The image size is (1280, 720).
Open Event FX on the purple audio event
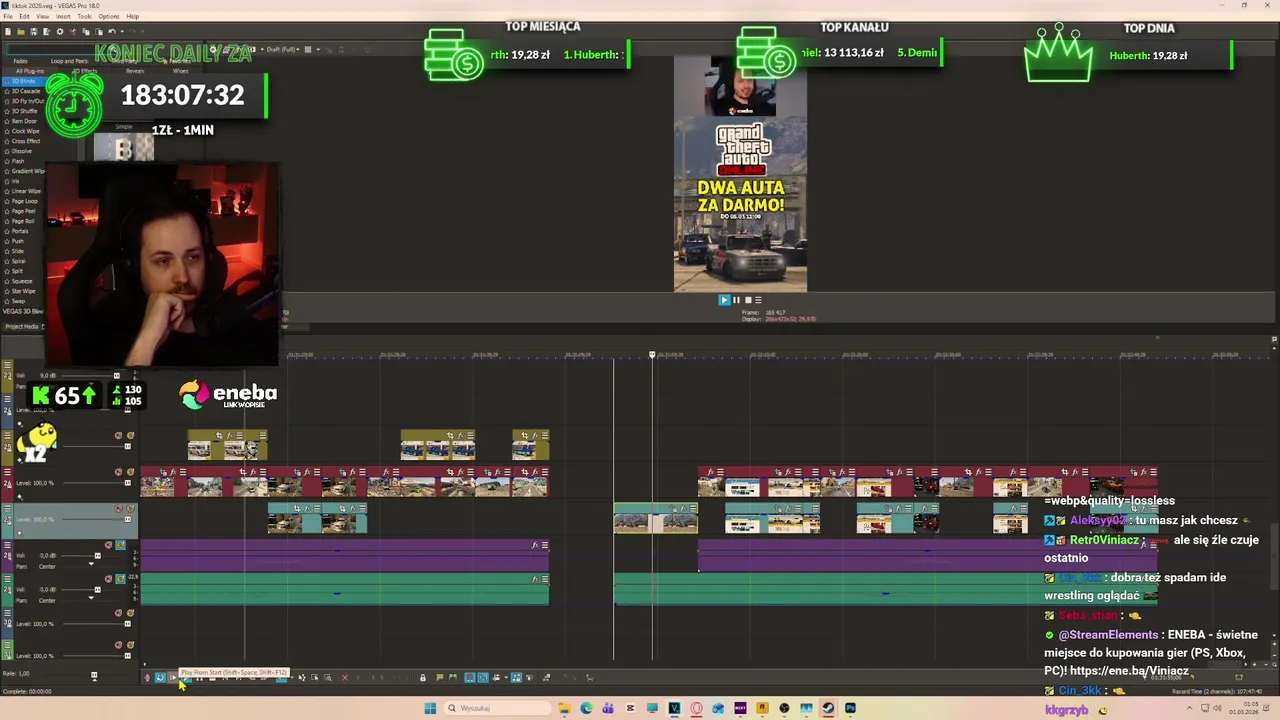[x=535, y=545]
